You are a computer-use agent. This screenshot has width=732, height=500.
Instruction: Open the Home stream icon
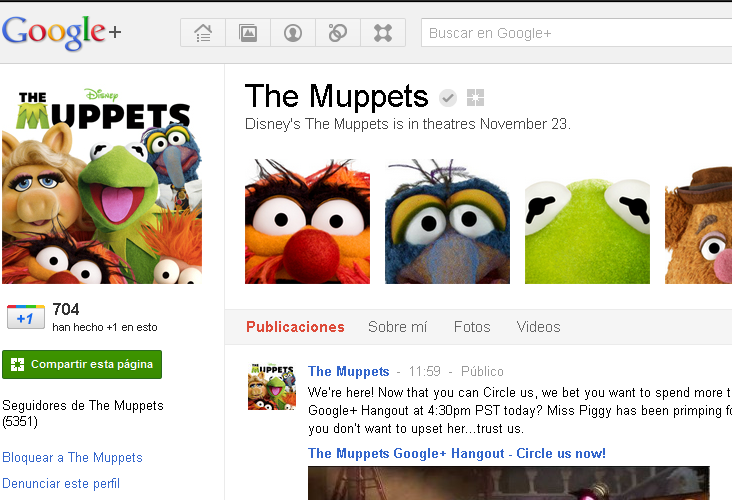pyautogui.click(x=203, y=33)
